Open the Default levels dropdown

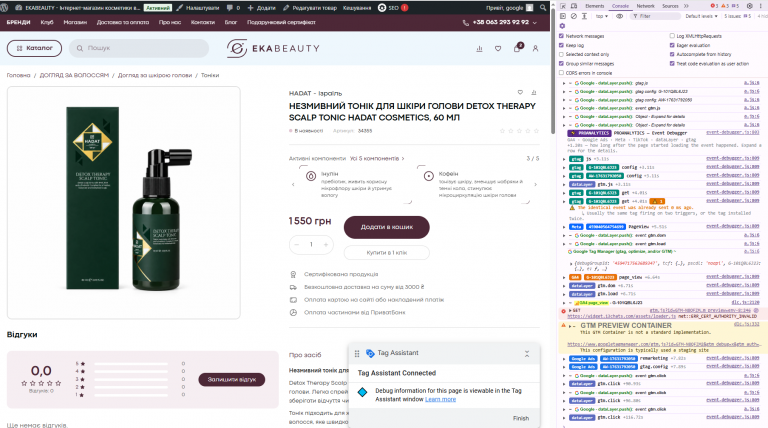coord(701,16)
